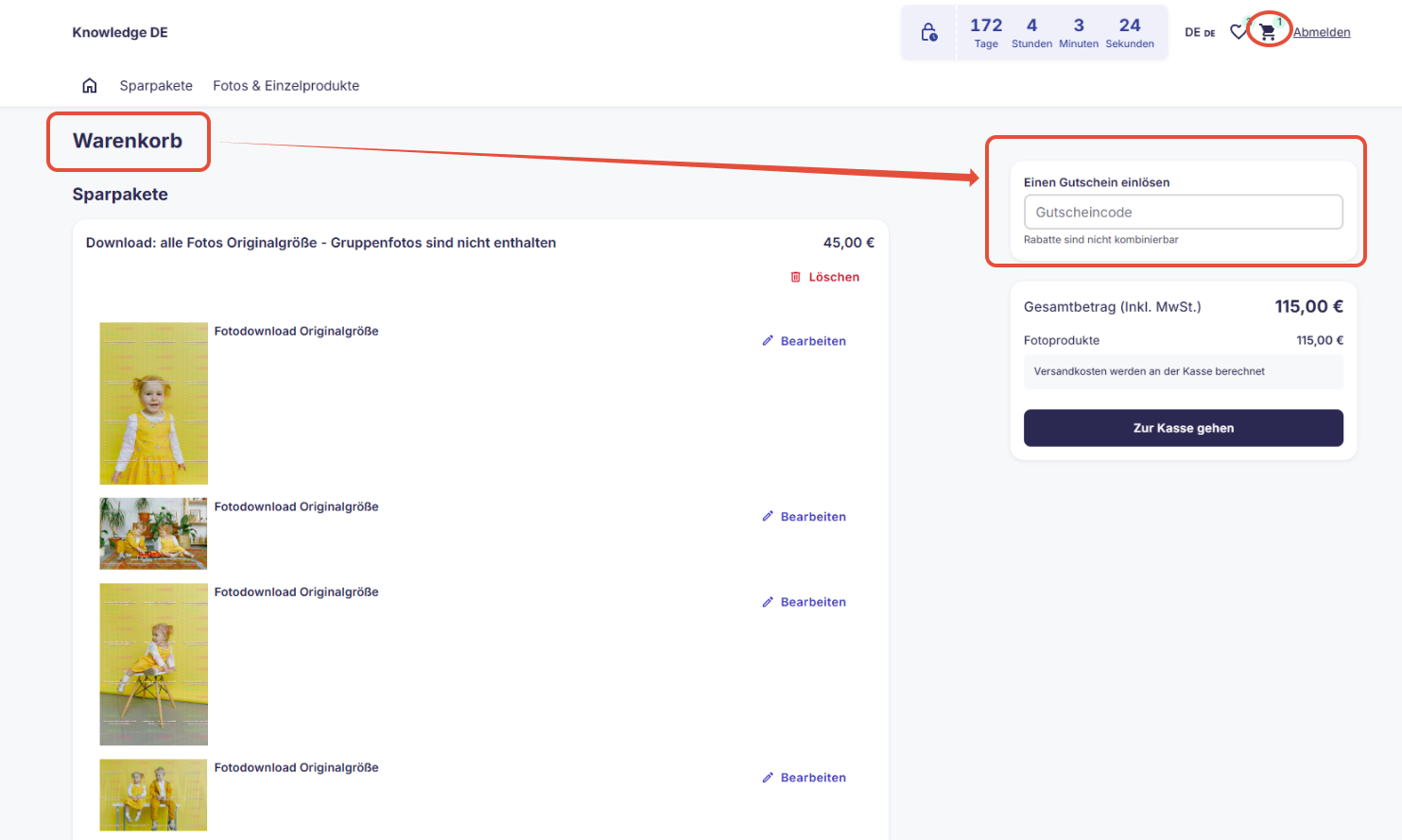This screenshot has height=840, width=1402.
Task: Open the home icon in navigation
Action: coord(90,86)
